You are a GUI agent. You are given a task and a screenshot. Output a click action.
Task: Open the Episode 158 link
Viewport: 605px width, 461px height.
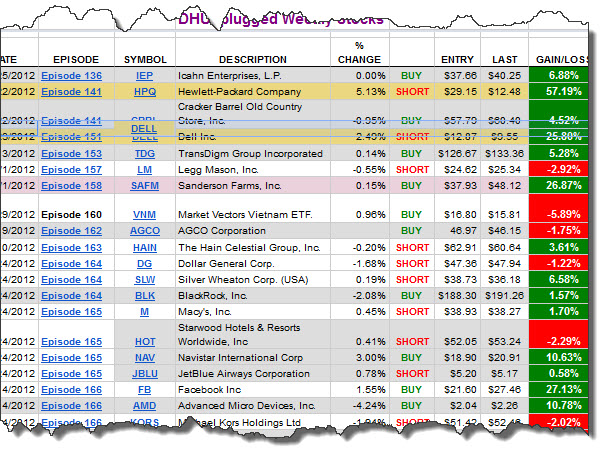click(x=71, y=186)
